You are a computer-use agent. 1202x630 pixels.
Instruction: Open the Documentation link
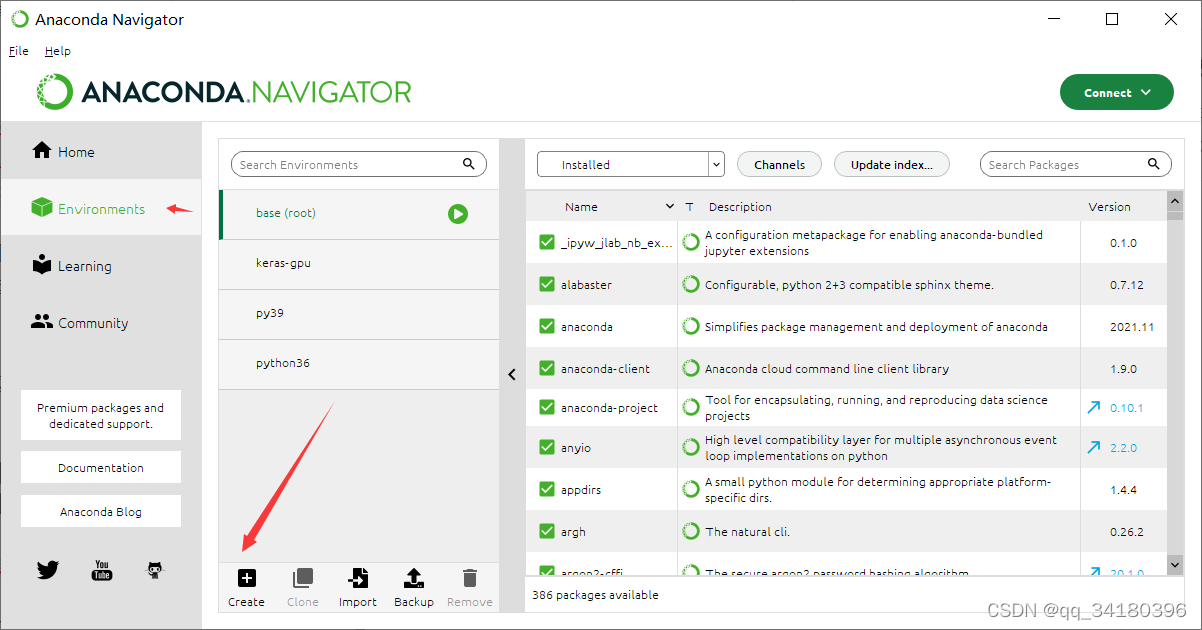[x=101, y=467]
